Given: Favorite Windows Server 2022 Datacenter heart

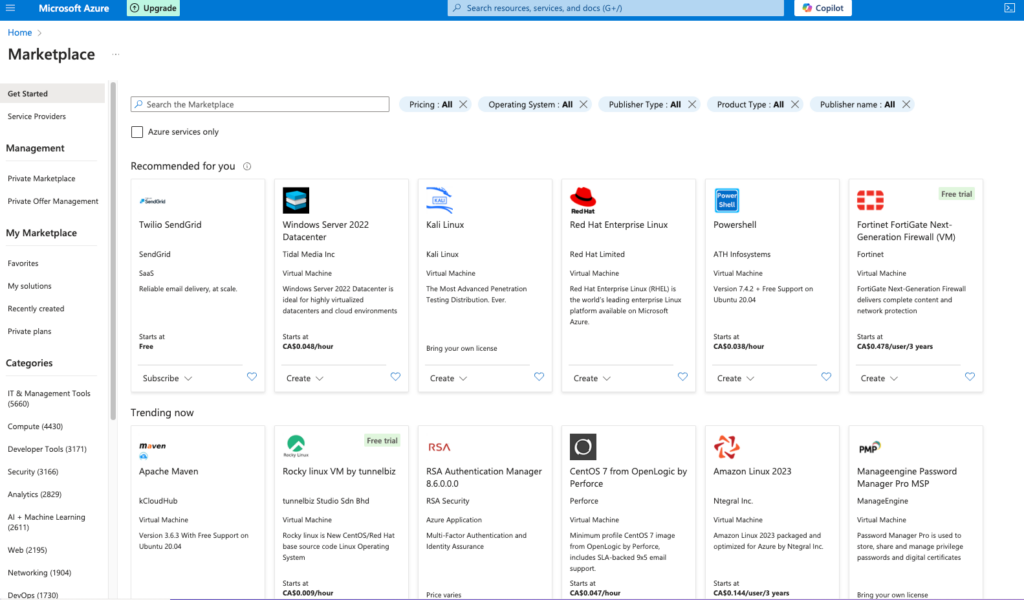Looking at the screenshot, I should (395, 377).
